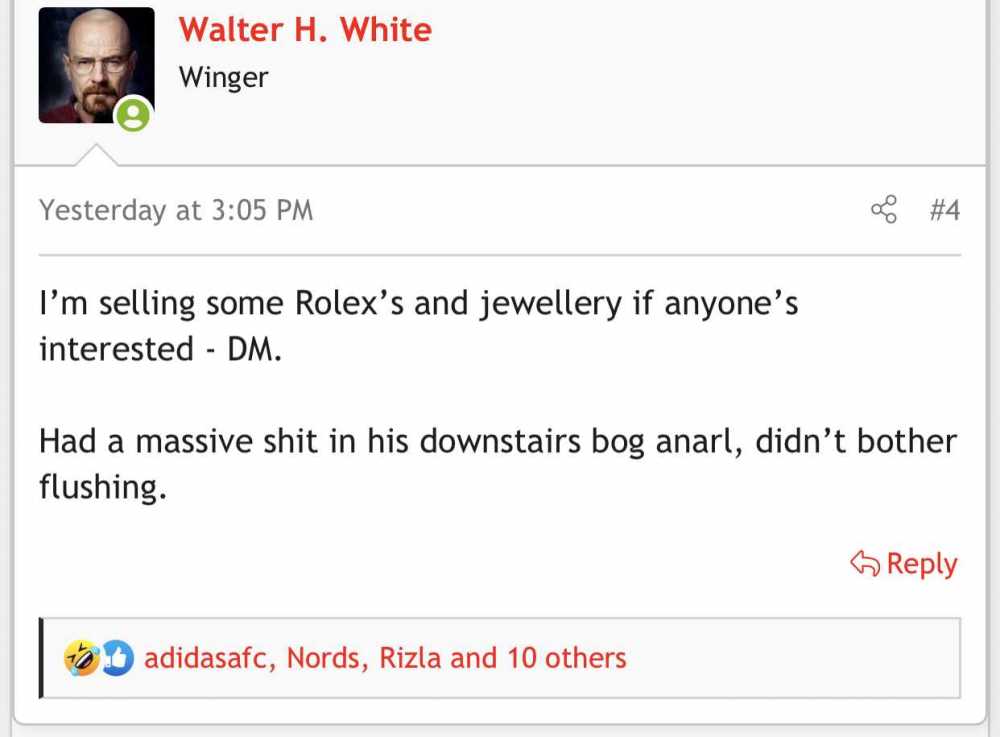
Task: Open the #4 post permalink
Action: 945,210
